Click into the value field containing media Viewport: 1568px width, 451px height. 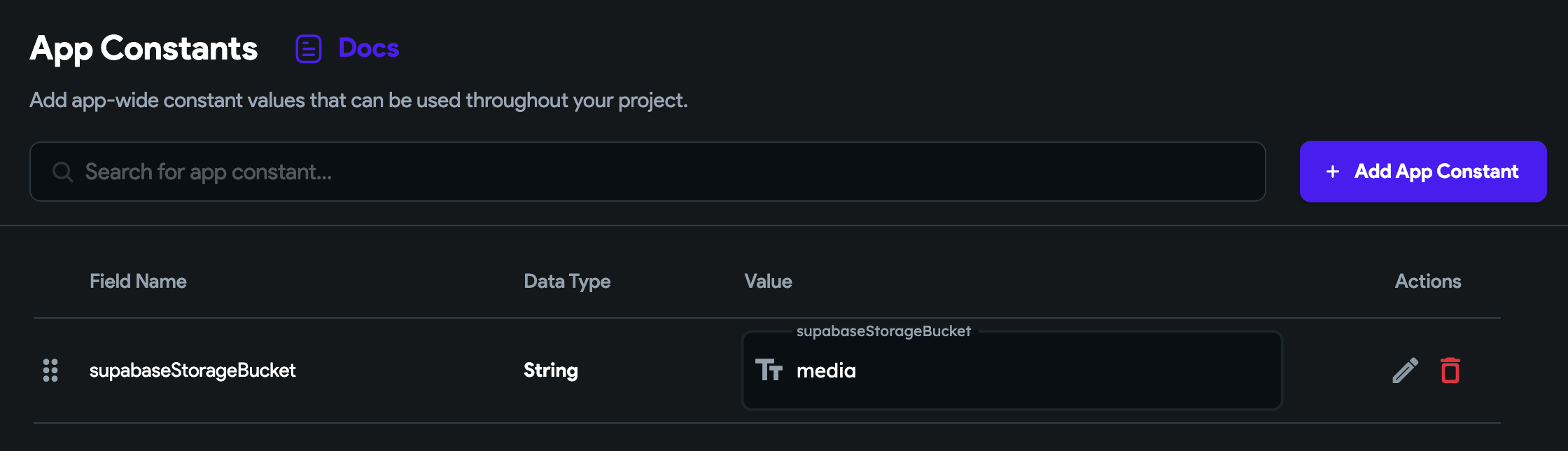(1050, 370)
